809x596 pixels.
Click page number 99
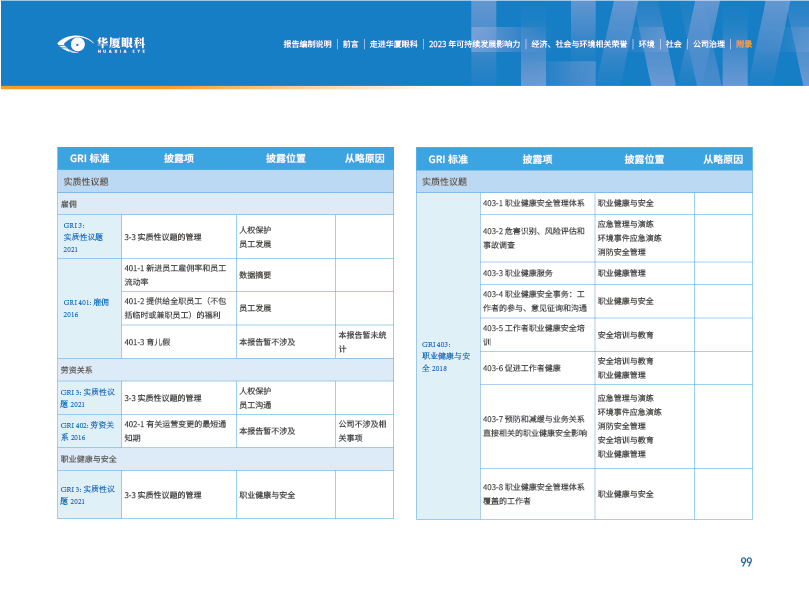(745, 562)
